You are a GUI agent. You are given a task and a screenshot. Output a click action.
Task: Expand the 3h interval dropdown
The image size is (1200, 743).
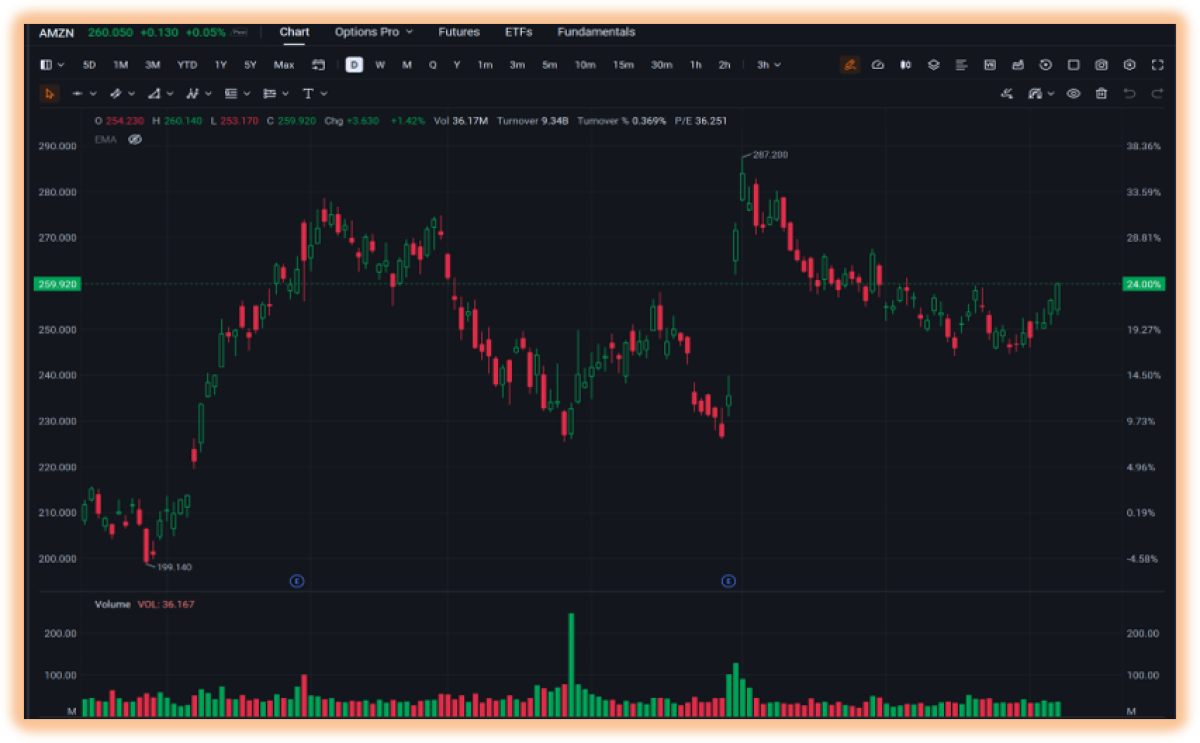pos(769,65)
